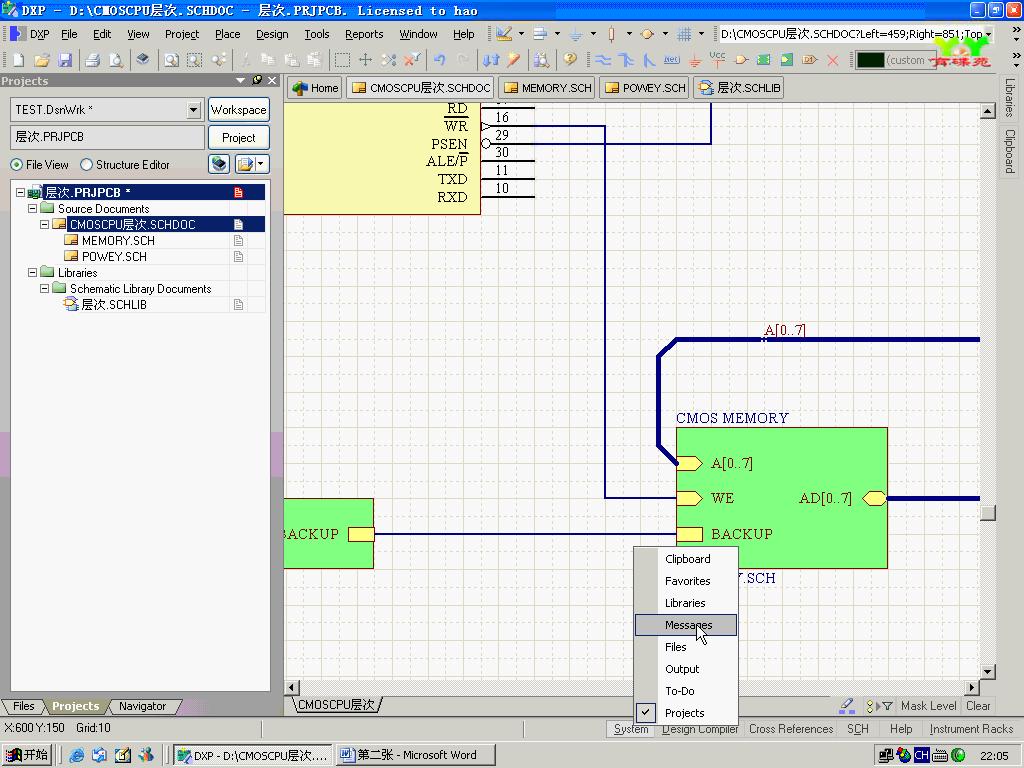Image resolution: width=1024 pixels, height=768 pixels.
Task: Collapse the 层次.PRJPCB project node
Action: 20,193
